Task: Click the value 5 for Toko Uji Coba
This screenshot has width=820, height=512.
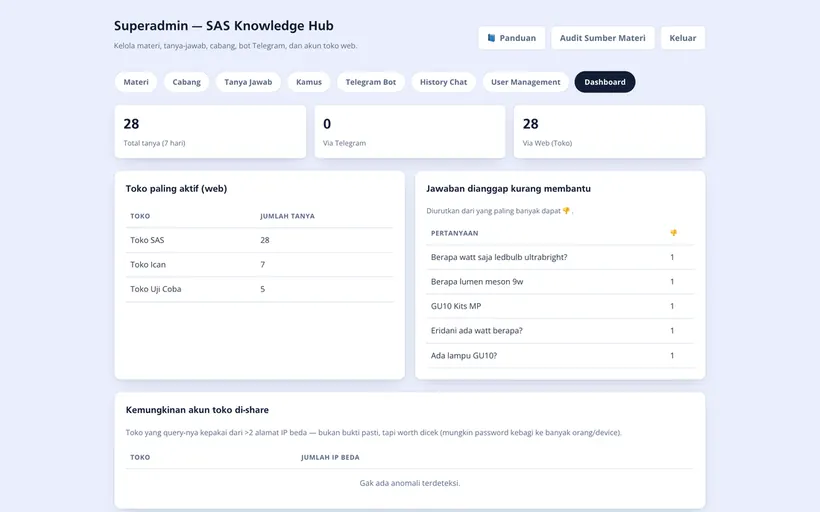Action: (x=263, y=289)
